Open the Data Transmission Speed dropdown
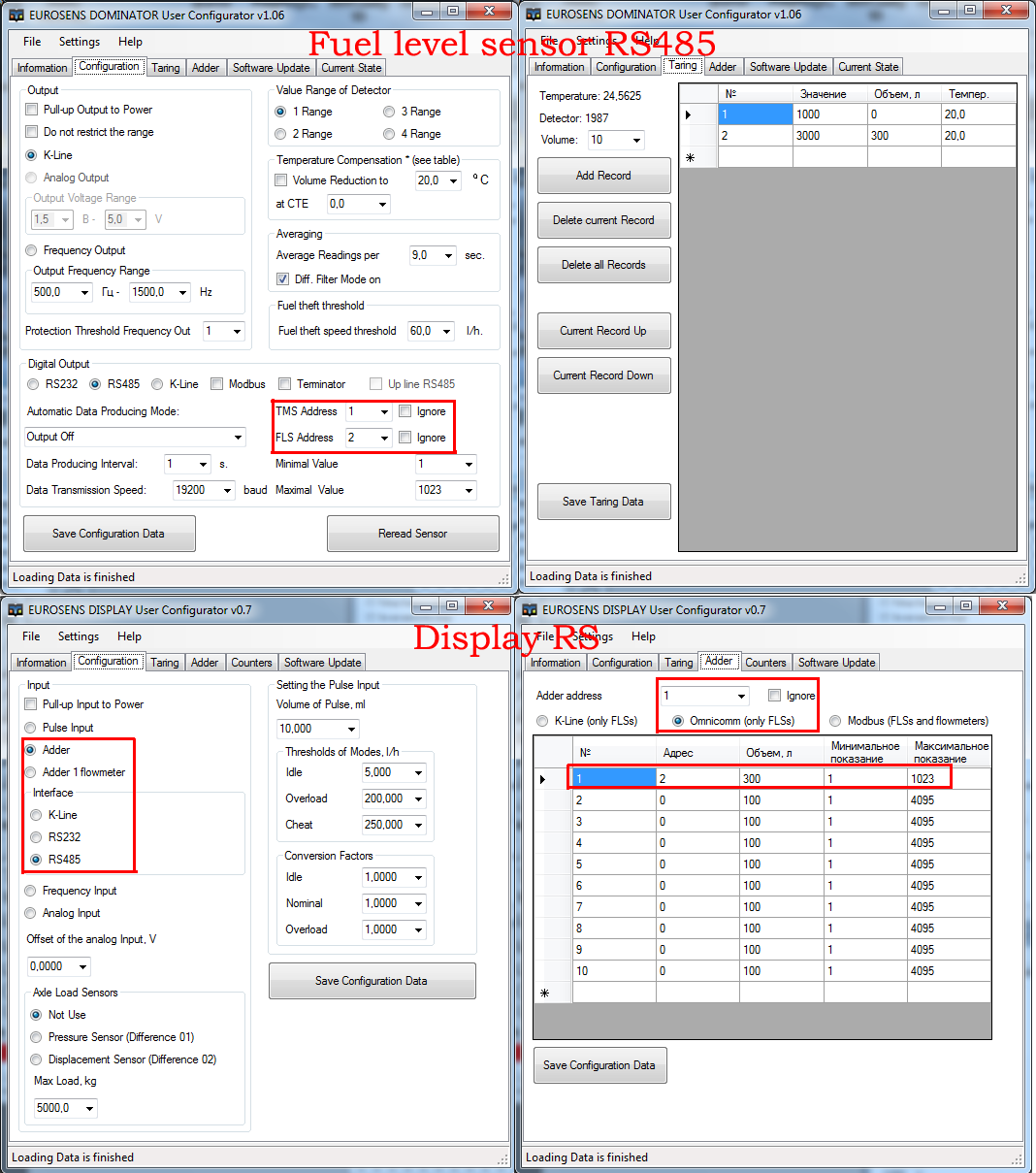 (228, 491)
